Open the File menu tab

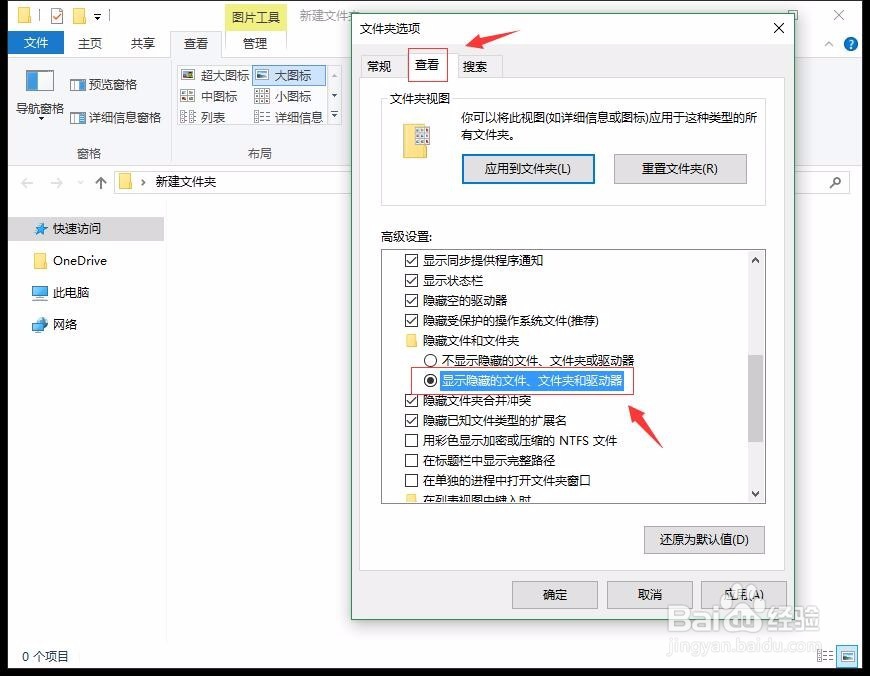(36, 43)
